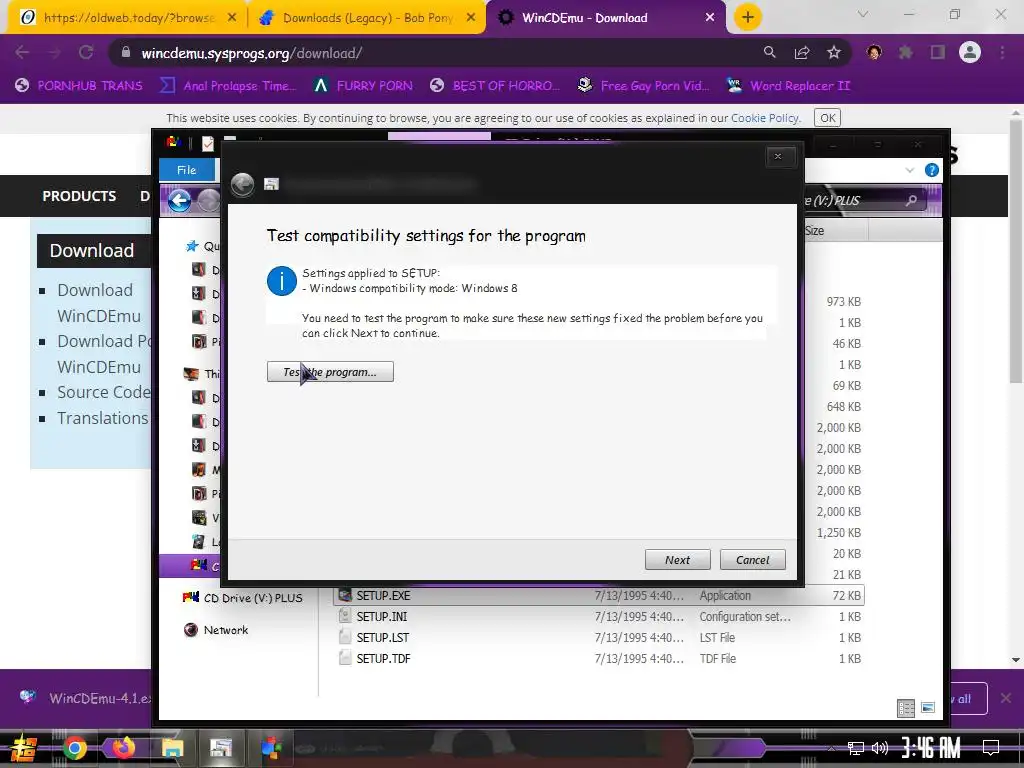Image resolution: width=1024 pixels, height=768 pixels.
Task: Click the zoom magnifier icon in address bar
Action: tap(770, 52)
